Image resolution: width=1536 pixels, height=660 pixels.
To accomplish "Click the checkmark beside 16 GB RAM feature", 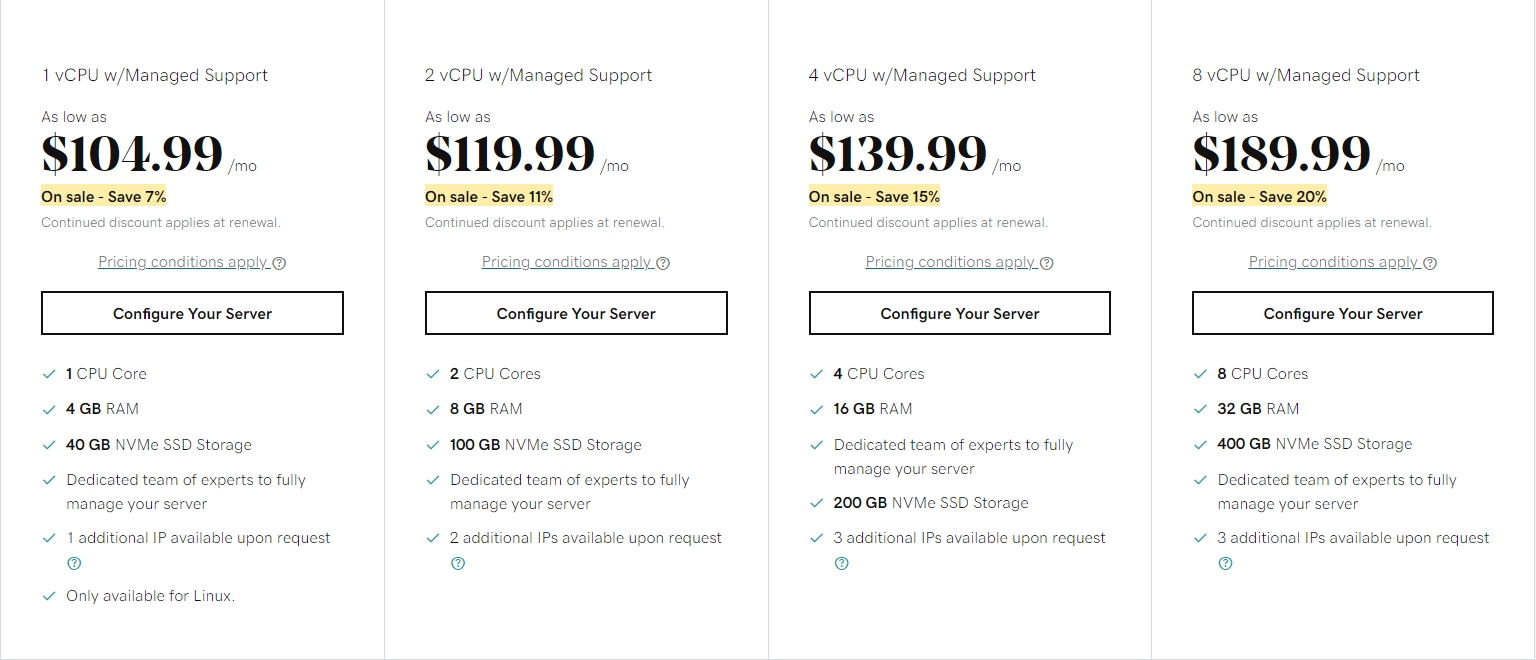I will (x=816, y=408).
